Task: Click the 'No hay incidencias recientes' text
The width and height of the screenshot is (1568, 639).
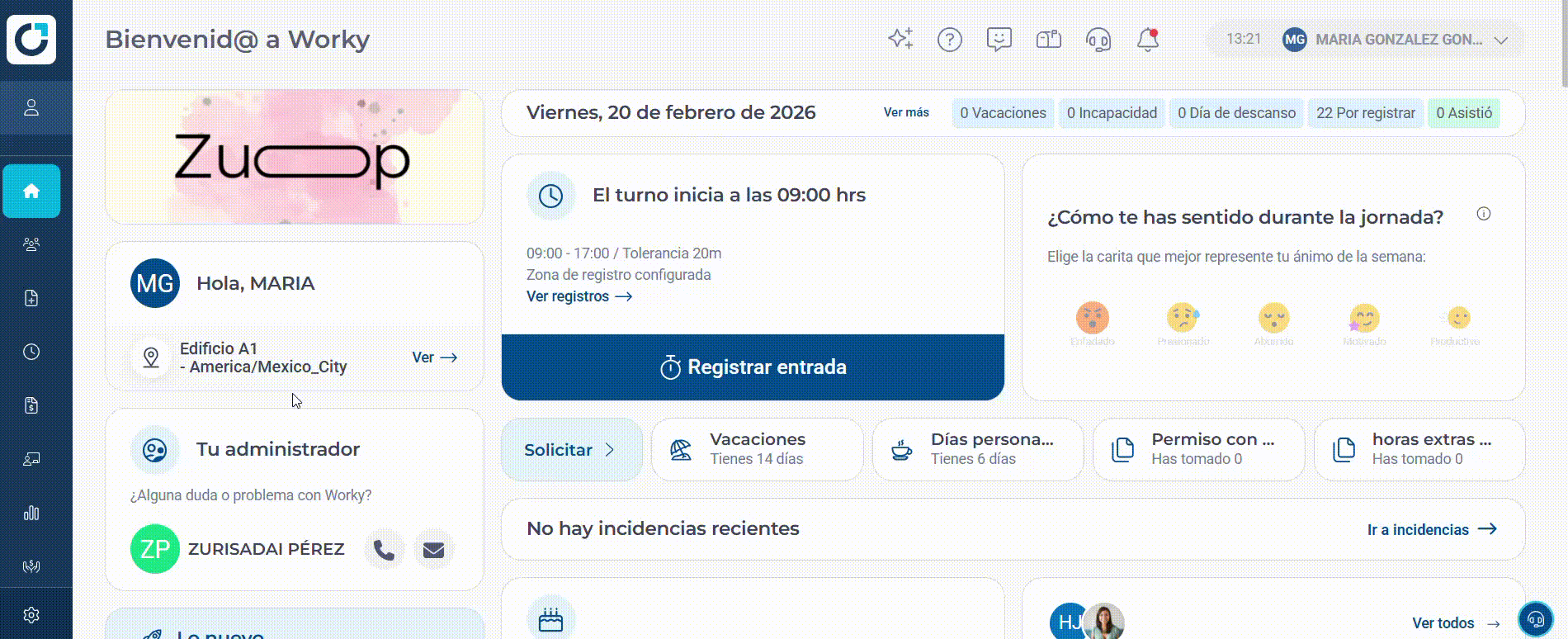Action: (664, 528)
